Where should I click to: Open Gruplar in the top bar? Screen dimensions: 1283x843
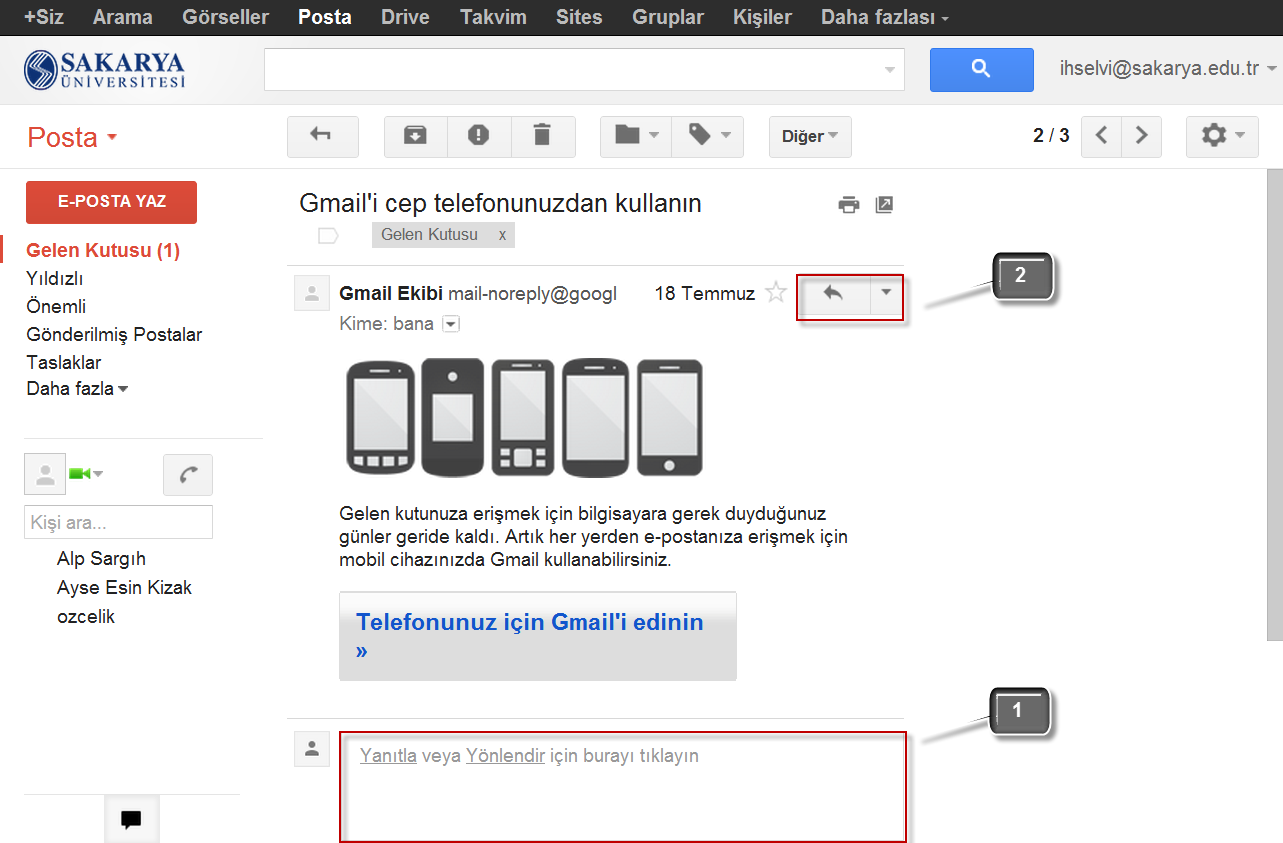coord(668,17)
